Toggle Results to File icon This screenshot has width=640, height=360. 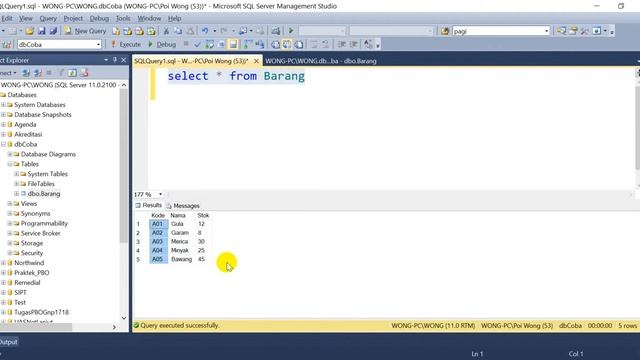coord(299,44)
